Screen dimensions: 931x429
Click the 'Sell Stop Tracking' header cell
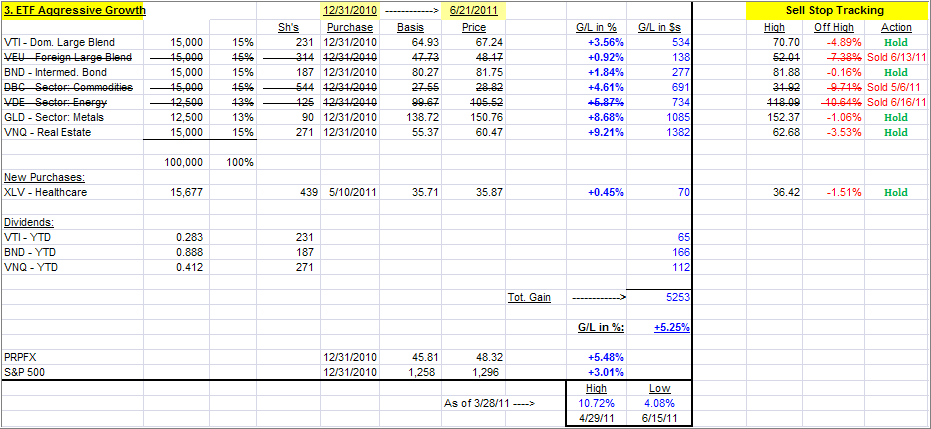(834, 11)
